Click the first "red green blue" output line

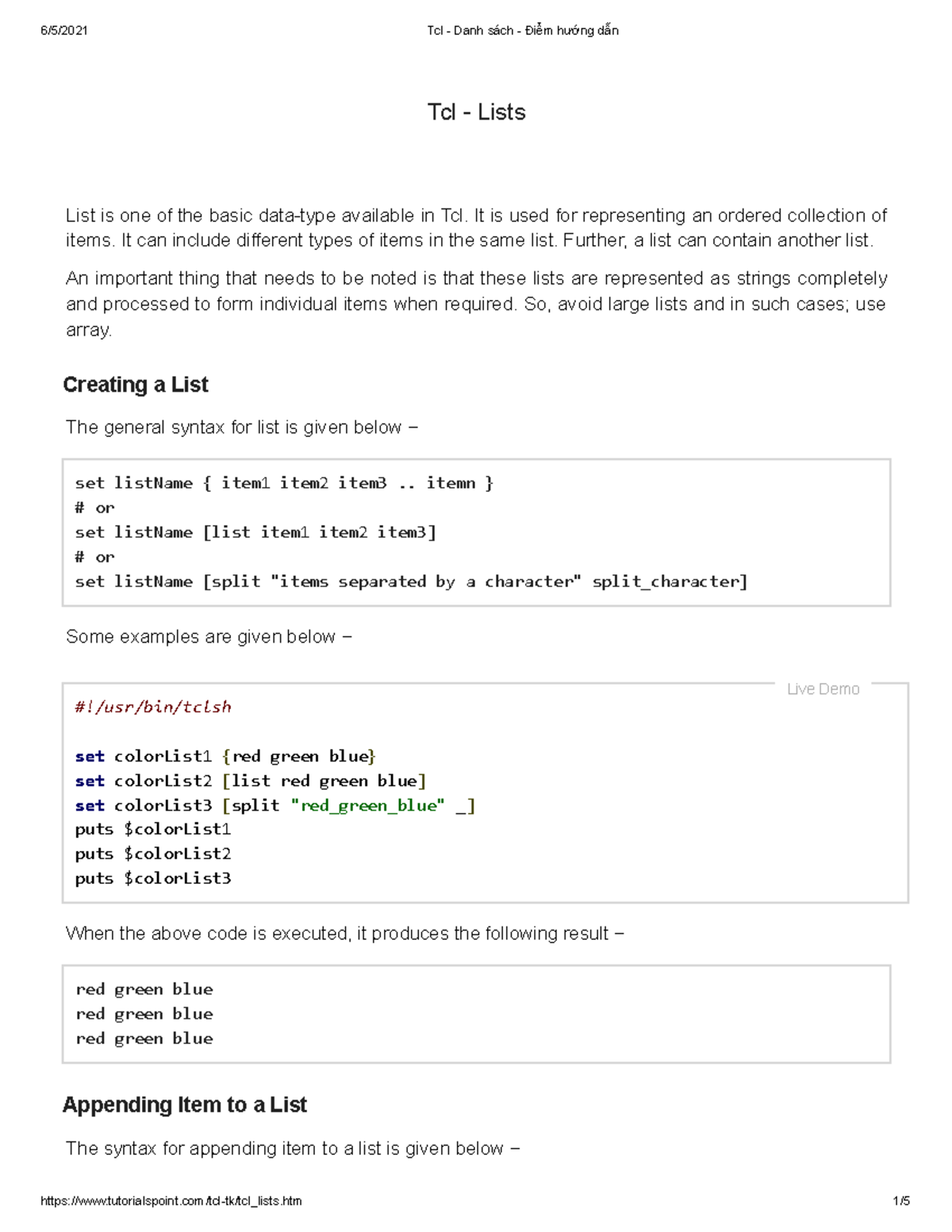coord(144,989)
